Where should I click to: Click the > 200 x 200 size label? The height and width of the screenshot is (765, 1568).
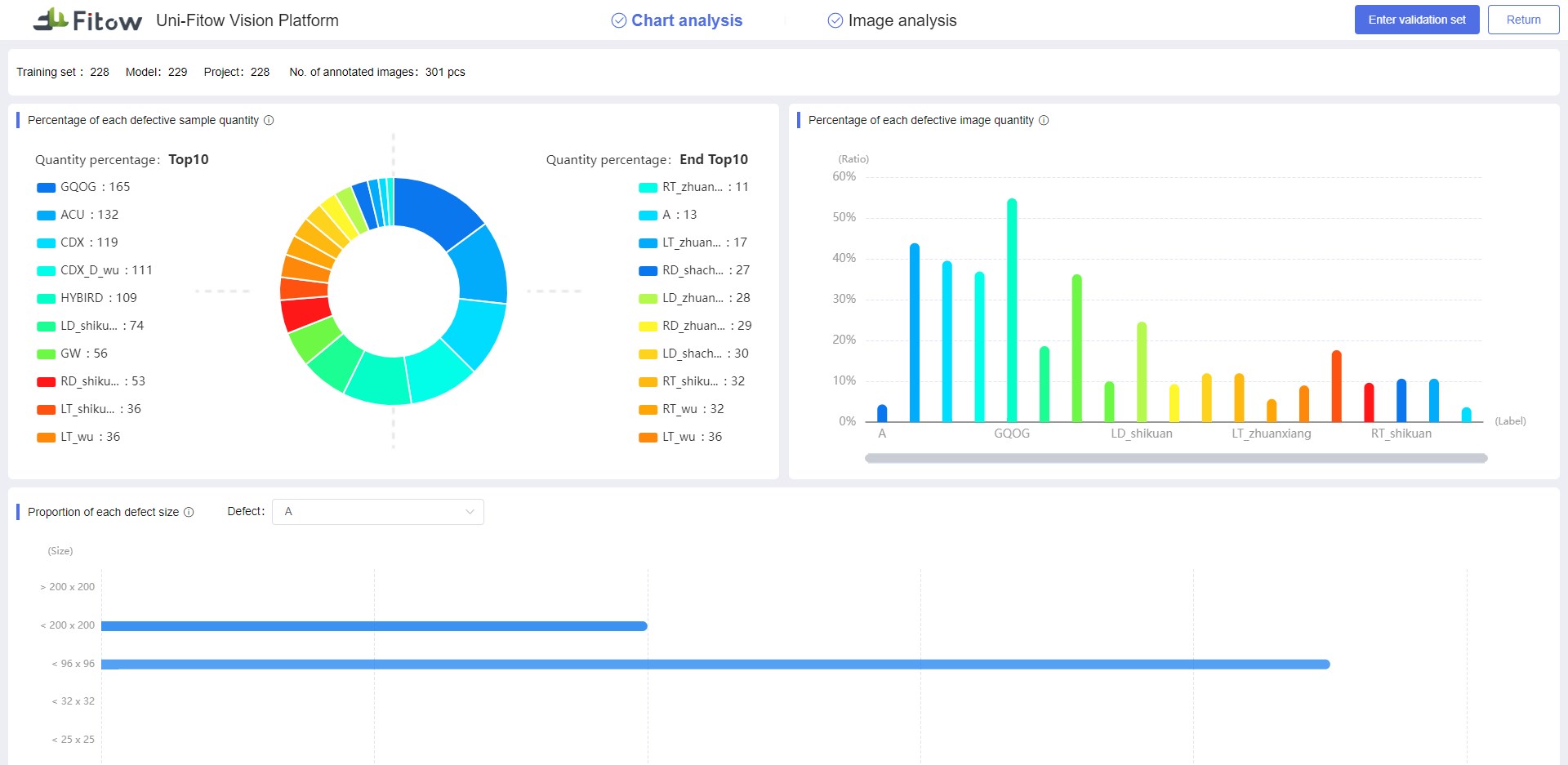click(68, 587)
